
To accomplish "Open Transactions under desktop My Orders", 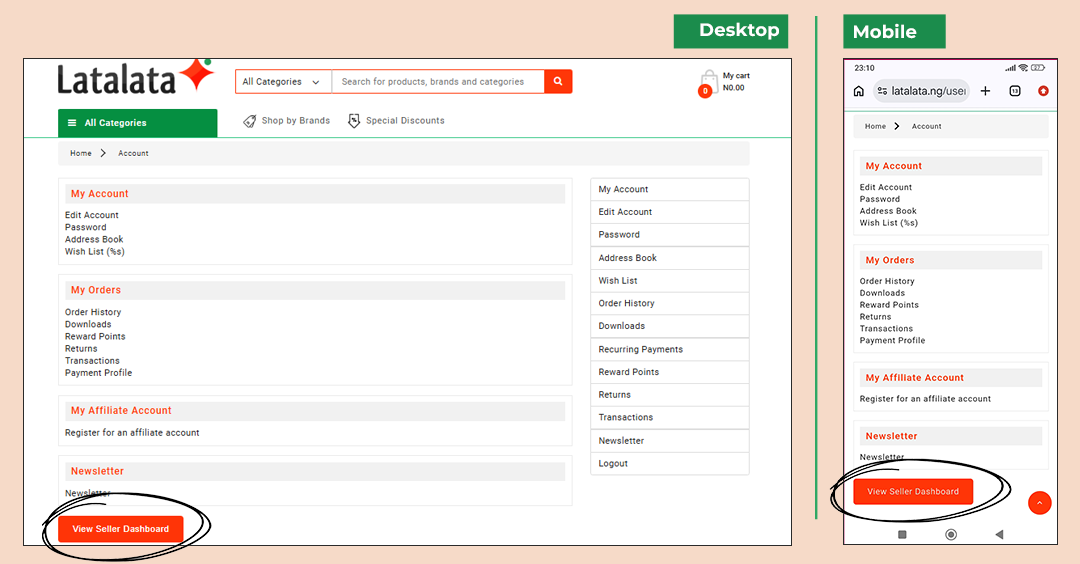I will pos(92,361).
